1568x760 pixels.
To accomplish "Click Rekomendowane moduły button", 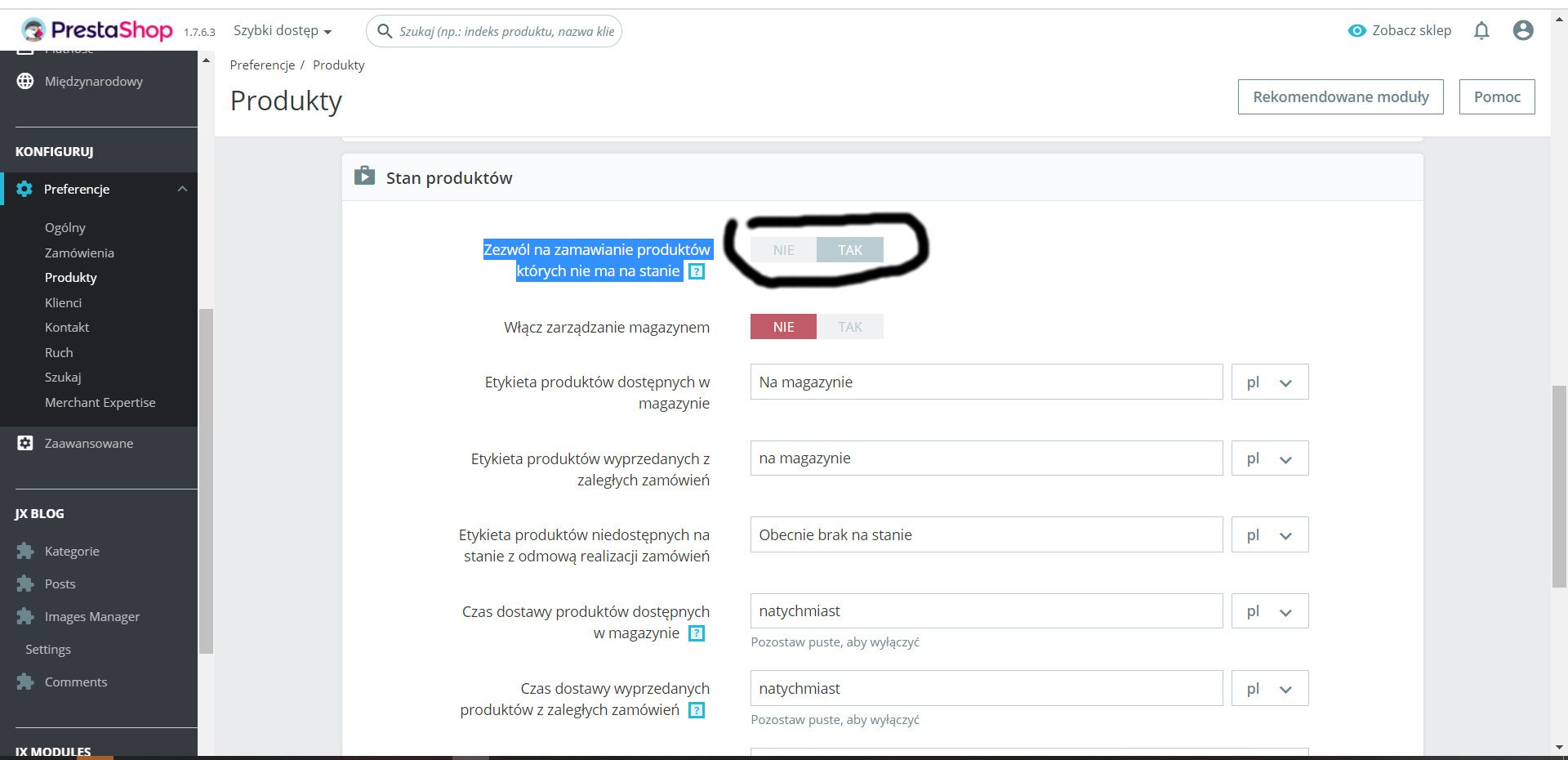I will coord(1341,96).
